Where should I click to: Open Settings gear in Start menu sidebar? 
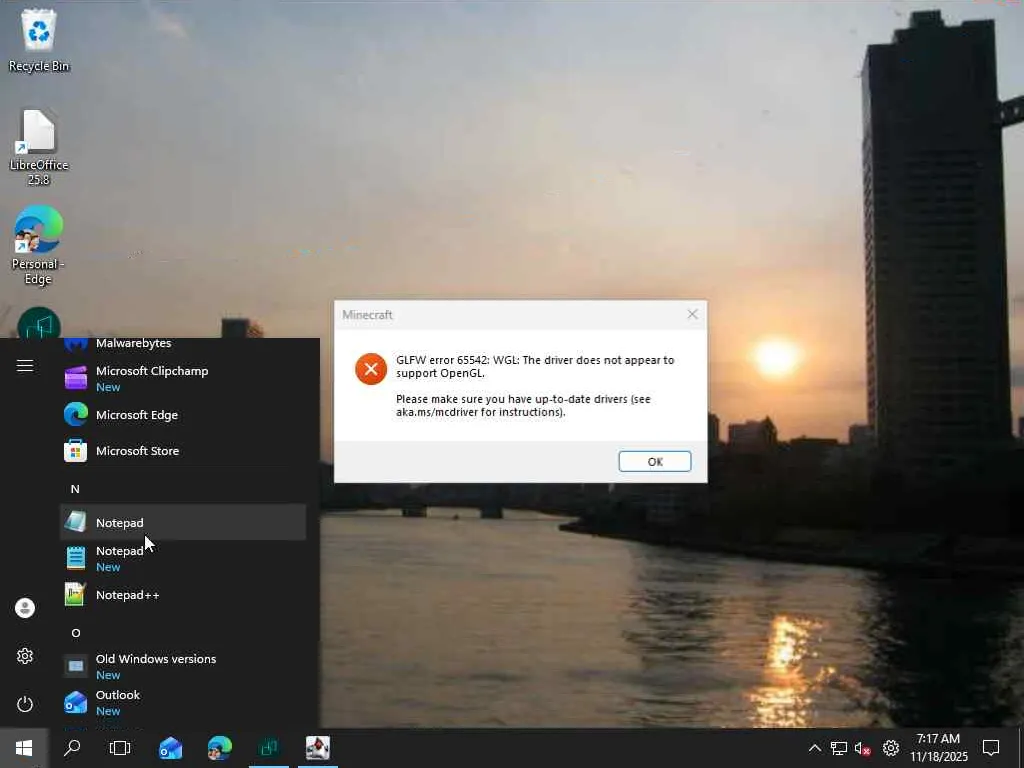[25, 656]
